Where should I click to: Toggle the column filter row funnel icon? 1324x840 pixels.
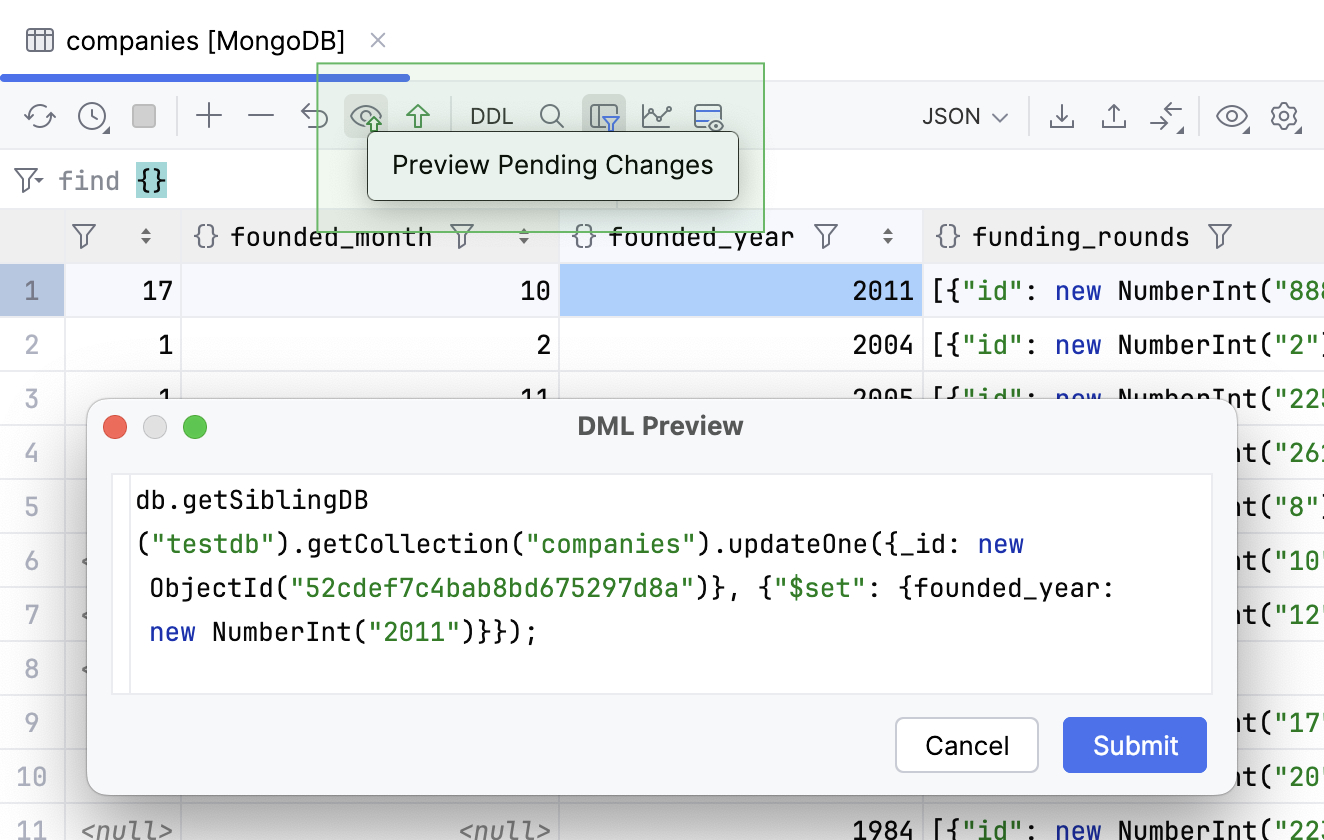click(604, 116)
